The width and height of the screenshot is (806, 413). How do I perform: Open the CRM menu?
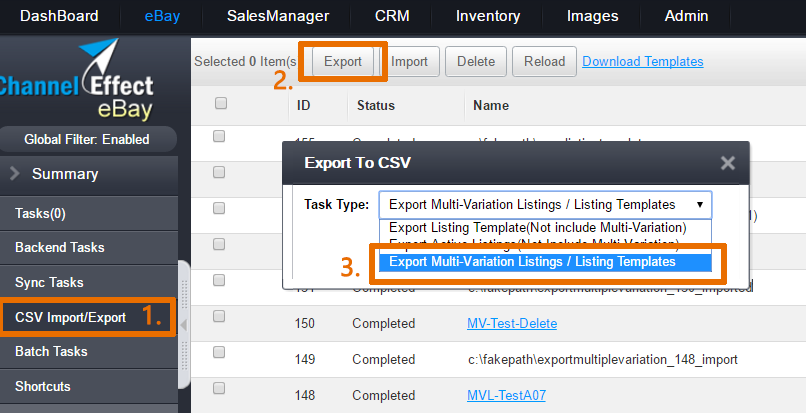click(x=392, y=16)
